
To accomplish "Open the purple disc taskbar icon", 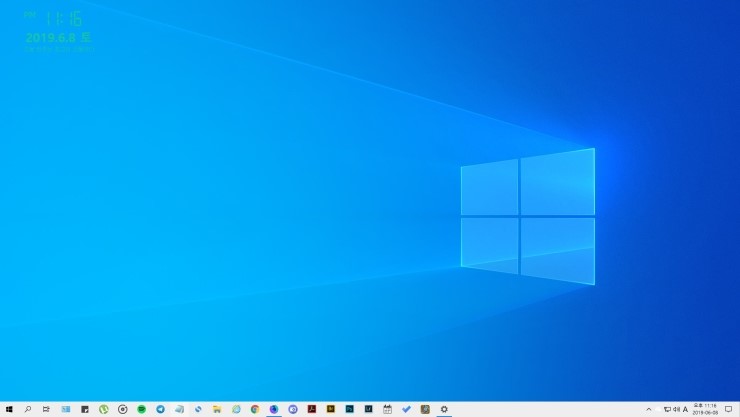I will tap(293, 409).
